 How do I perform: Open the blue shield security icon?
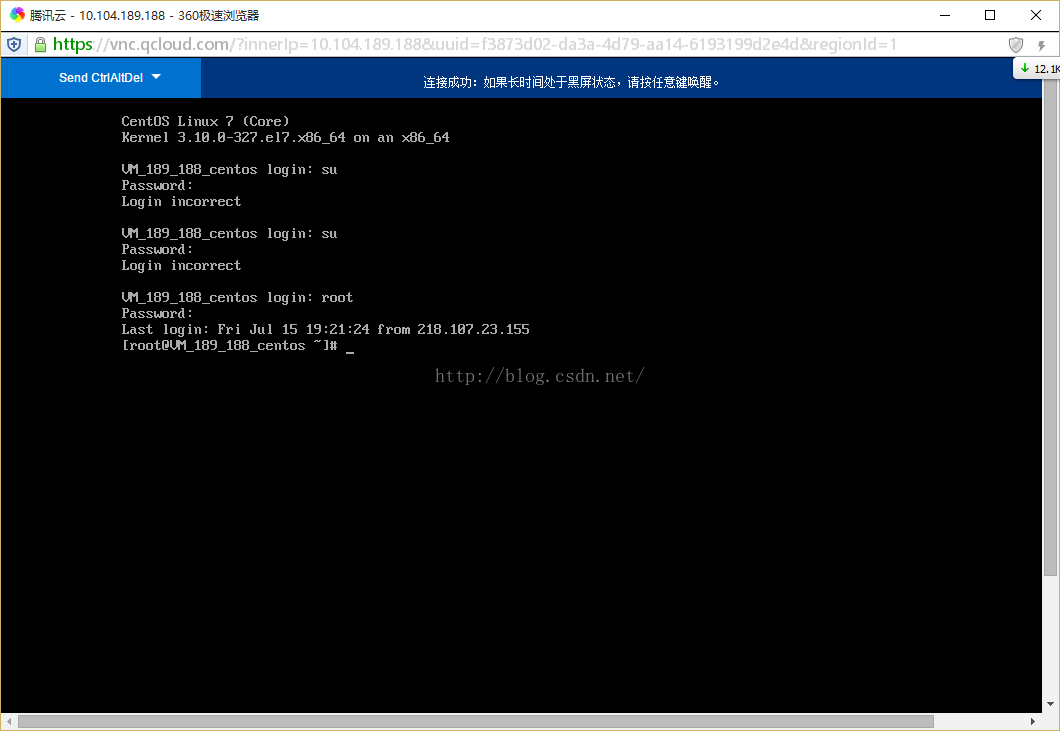[14, 45]
